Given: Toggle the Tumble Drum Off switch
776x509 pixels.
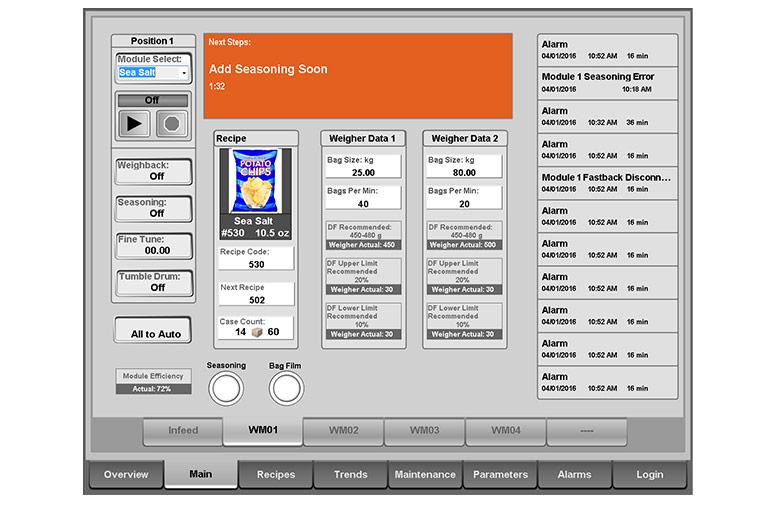Looking at the screenshot, I should (x=155, y=282).
